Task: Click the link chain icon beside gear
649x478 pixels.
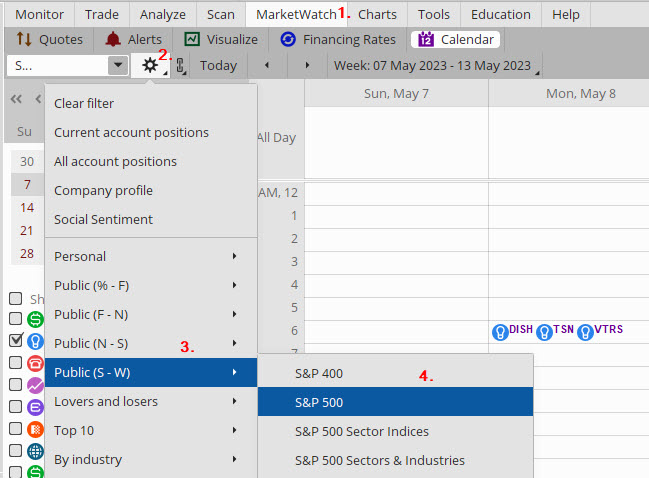Action: pyautogui.click(x=180, y=66)
